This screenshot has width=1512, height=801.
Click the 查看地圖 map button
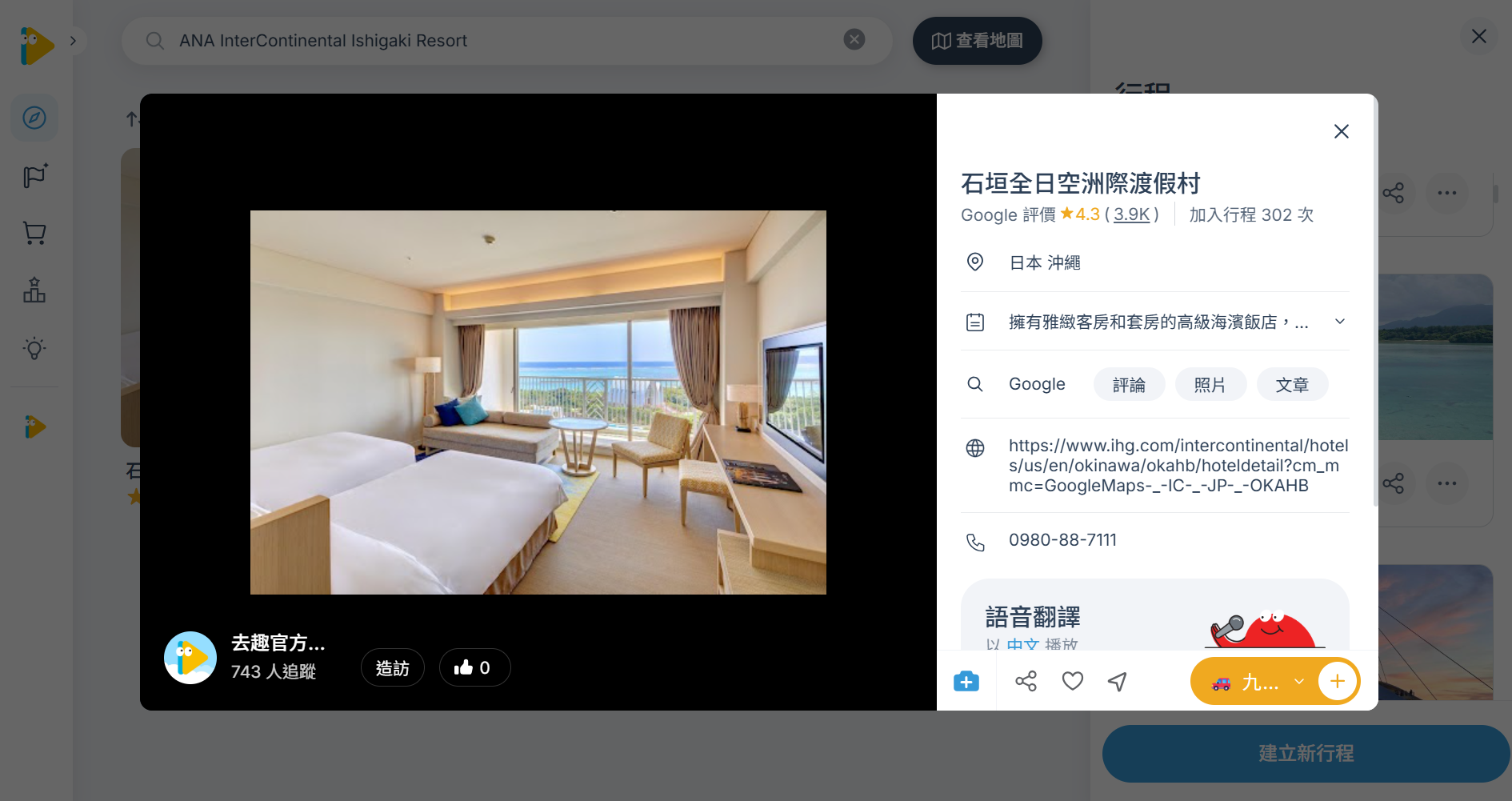(978, 41)
